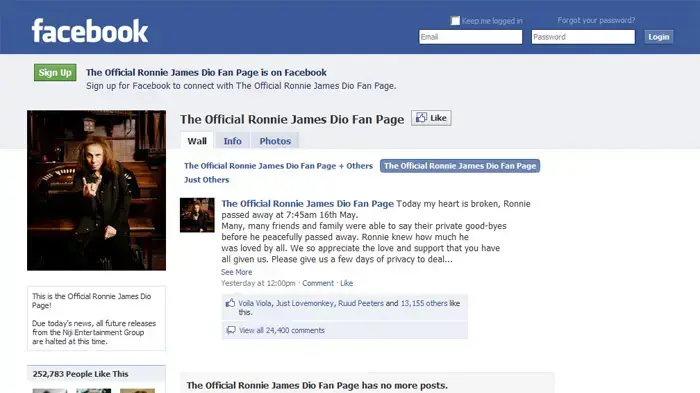This screenshot has width=700, height=393.
Task: Tick the Keep me logged in checkbox
Action: [x=455, y=21]
